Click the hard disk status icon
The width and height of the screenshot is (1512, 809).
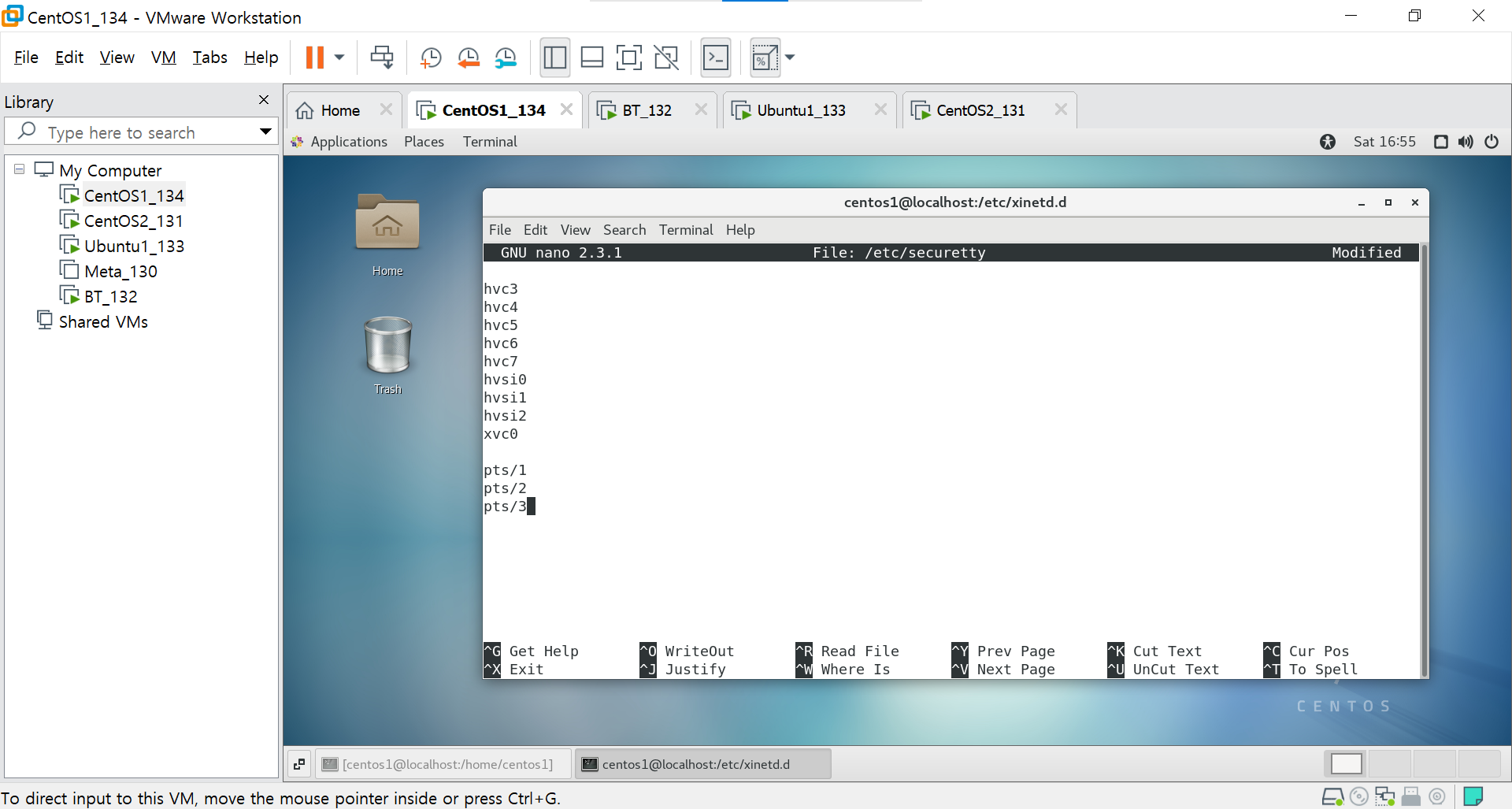1332,797
